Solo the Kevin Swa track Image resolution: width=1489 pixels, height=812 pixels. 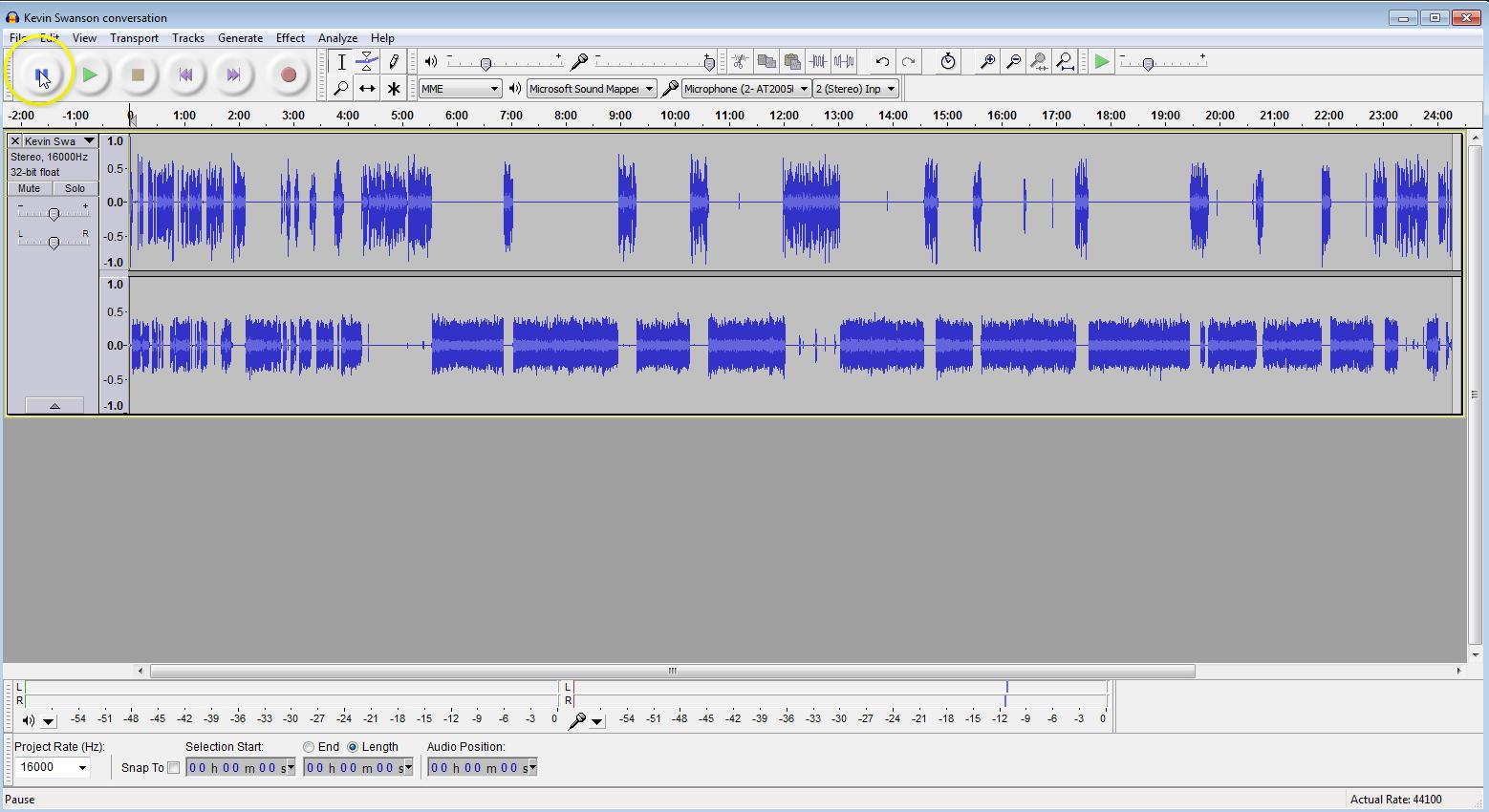pos(75,188)
